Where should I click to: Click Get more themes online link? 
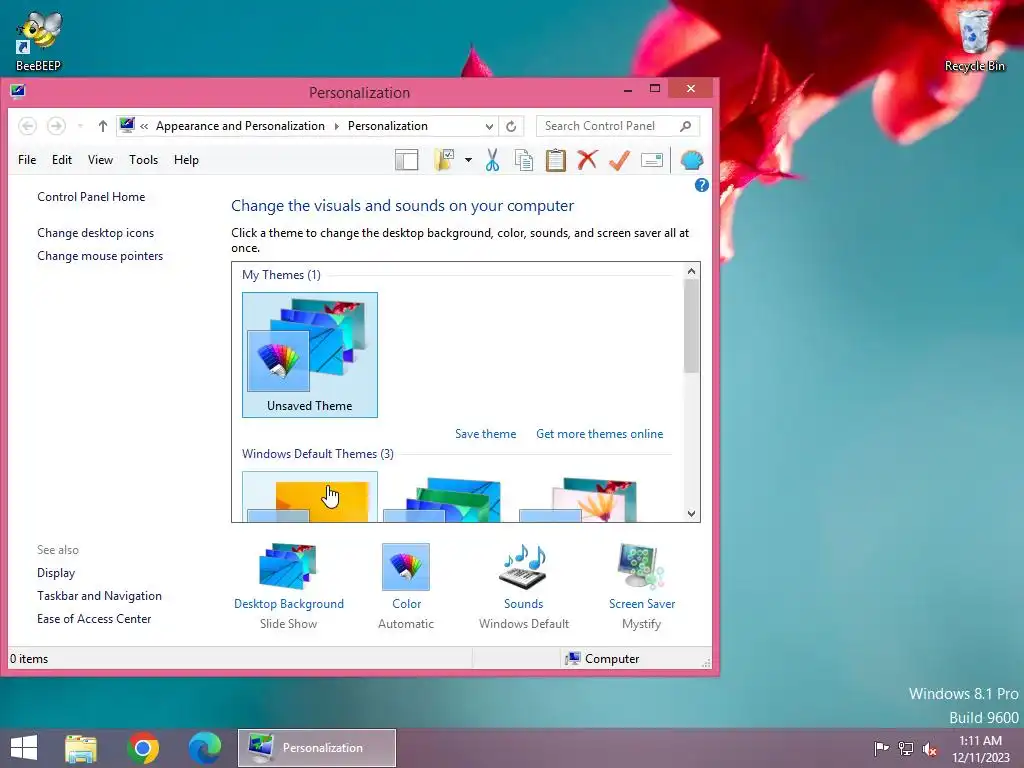[600, 434]
